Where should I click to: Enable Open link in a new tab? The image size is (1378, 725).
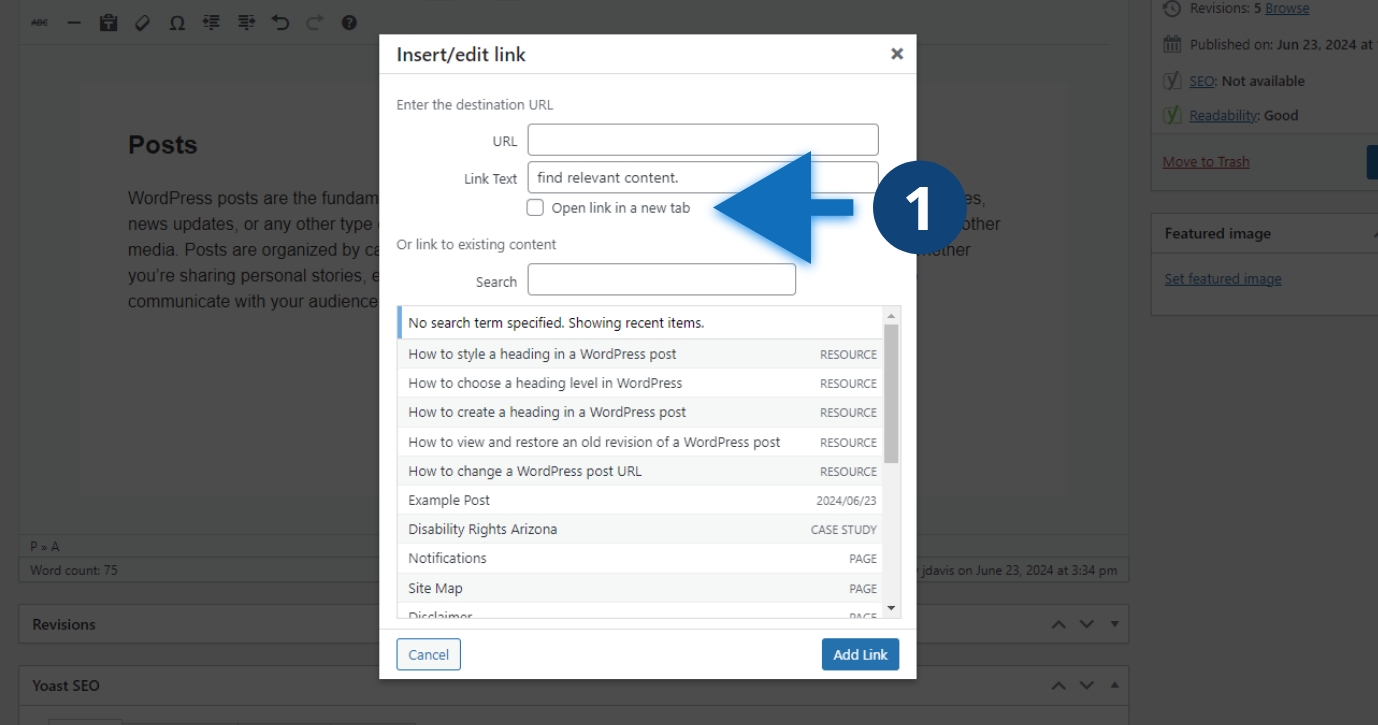pyautogui.click(x=536, y=208)
